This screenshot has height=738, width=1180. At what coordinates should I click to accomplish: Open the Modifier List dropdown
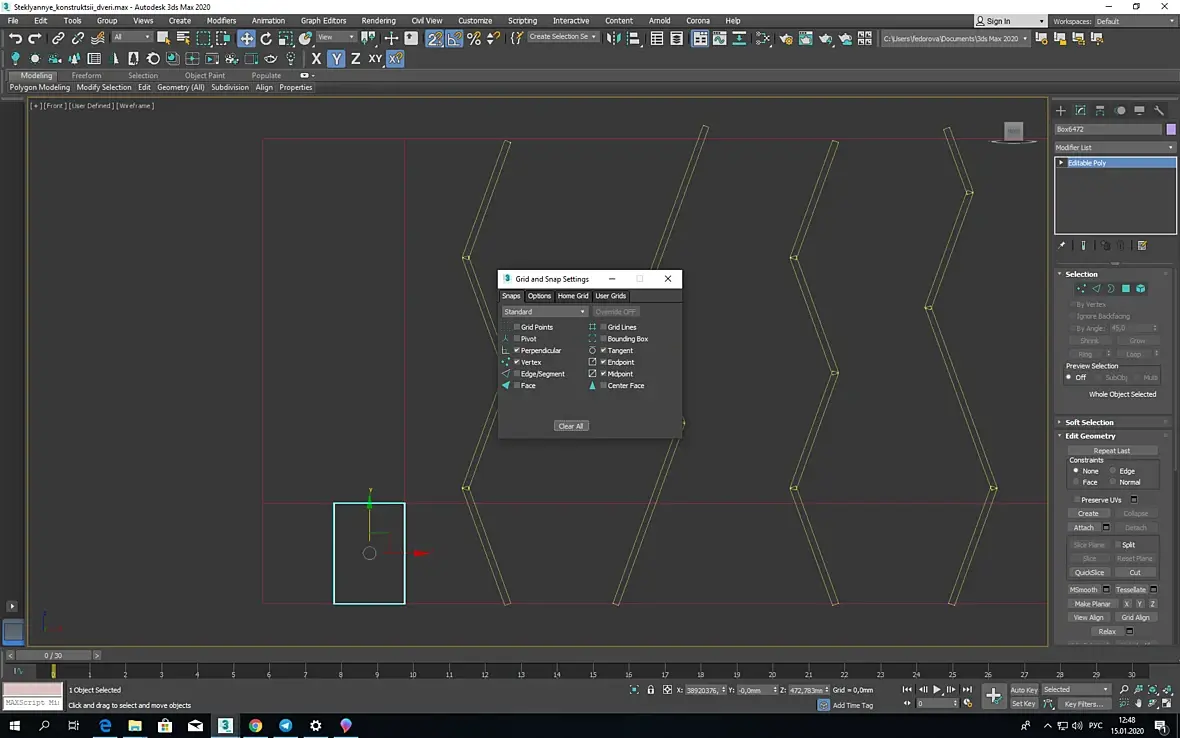[1115, 147]
